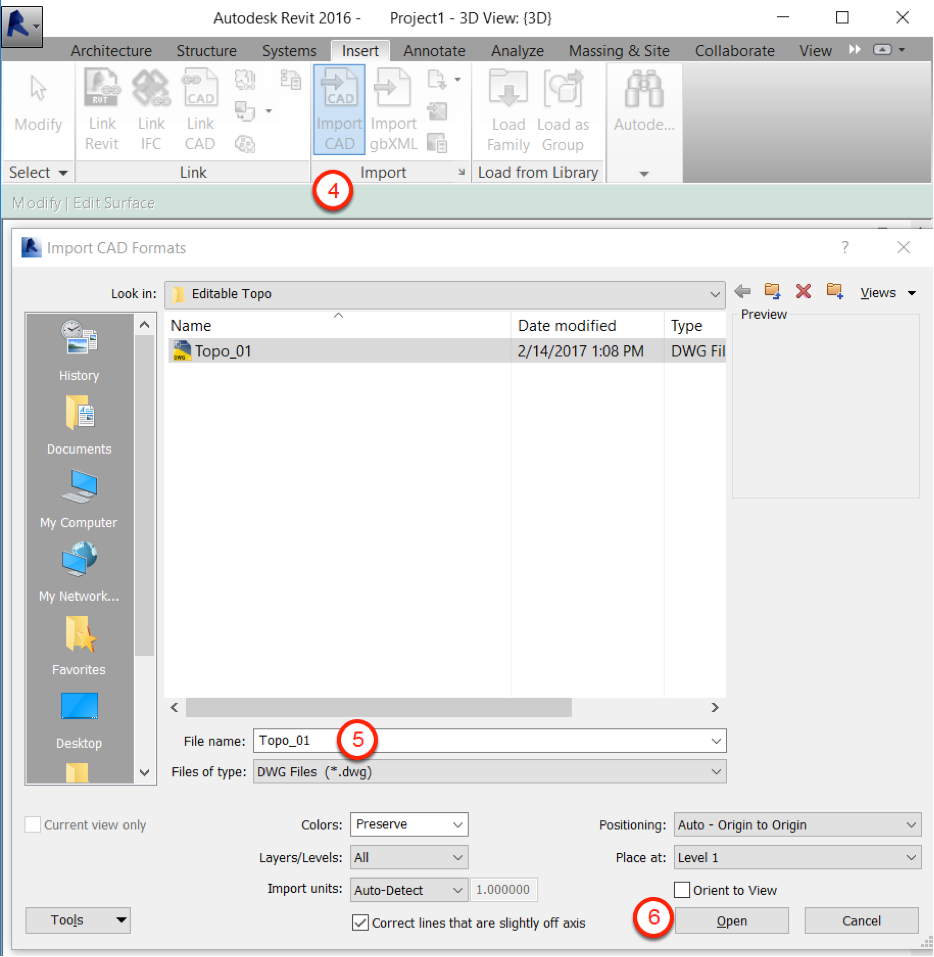Viewport: 934px width, 957px height.
Task: Open the Layers/Levels dropdown
Action: (409, 857)
